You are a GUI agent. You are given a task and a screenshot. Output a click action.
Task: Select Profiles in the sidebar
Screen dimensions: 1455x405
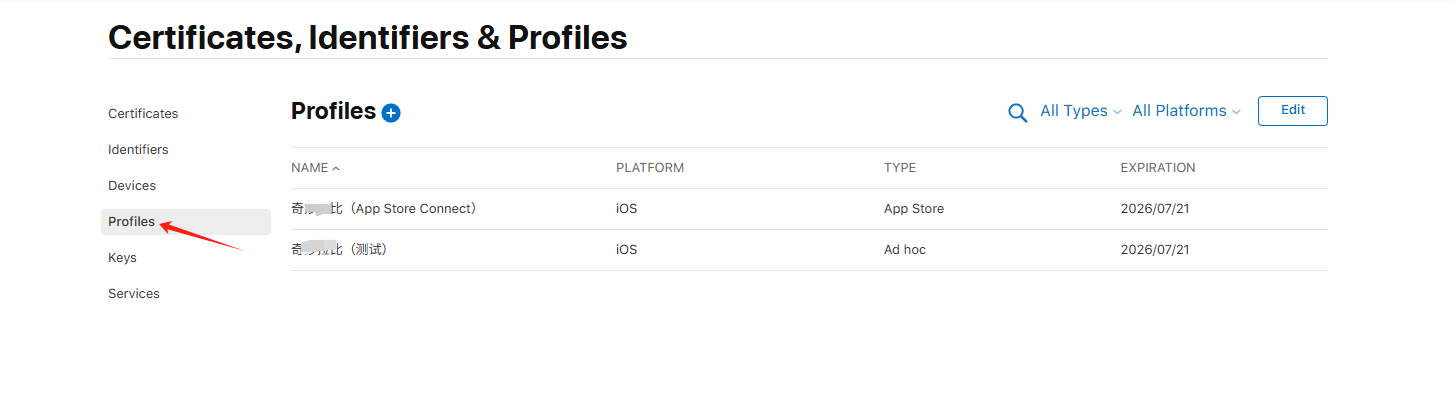[186, 222]
